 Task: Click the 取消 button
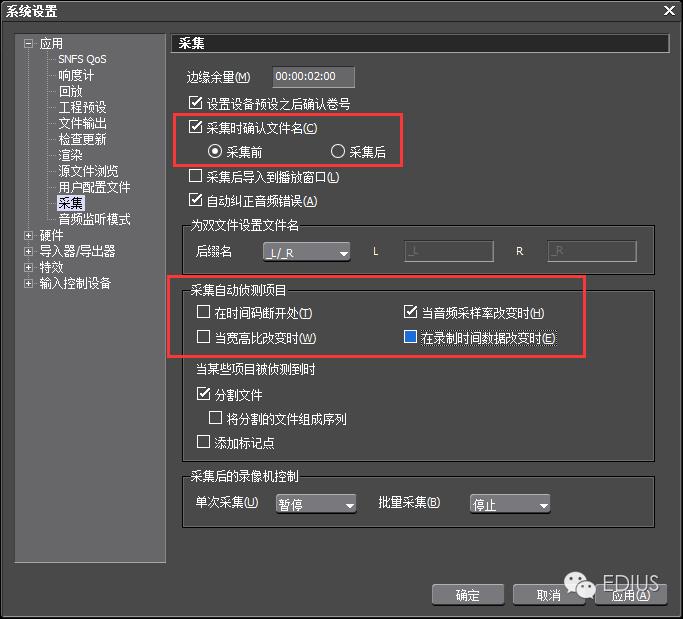point(549,595)
